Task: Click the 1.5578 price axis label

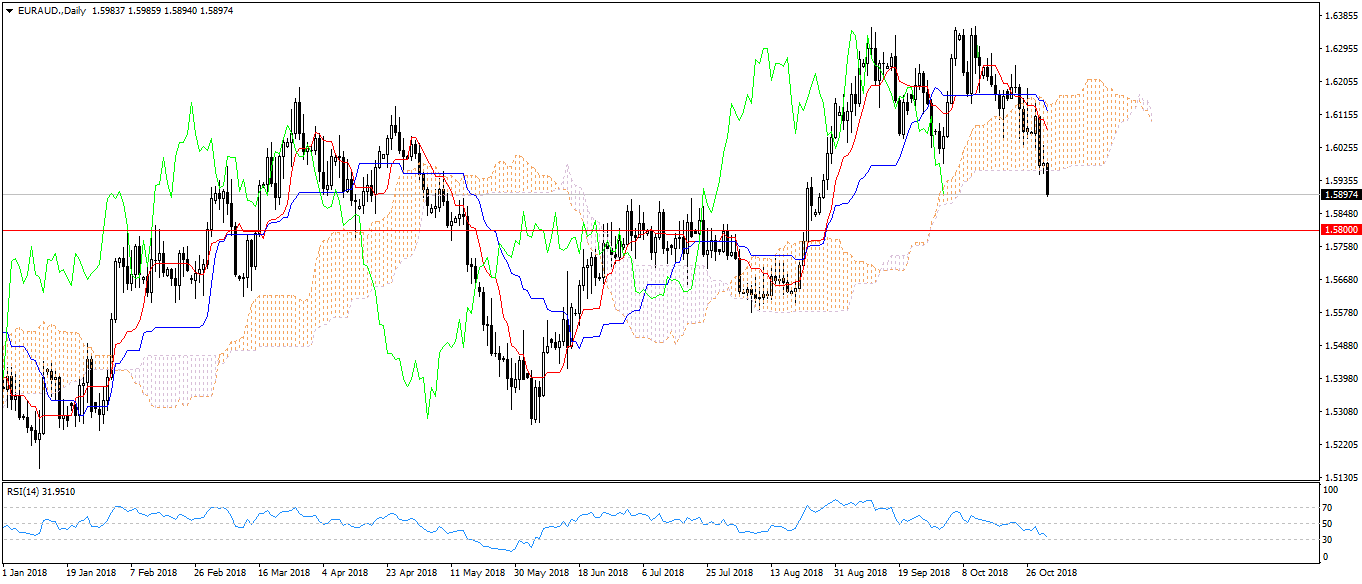Action: [1340, 313]
